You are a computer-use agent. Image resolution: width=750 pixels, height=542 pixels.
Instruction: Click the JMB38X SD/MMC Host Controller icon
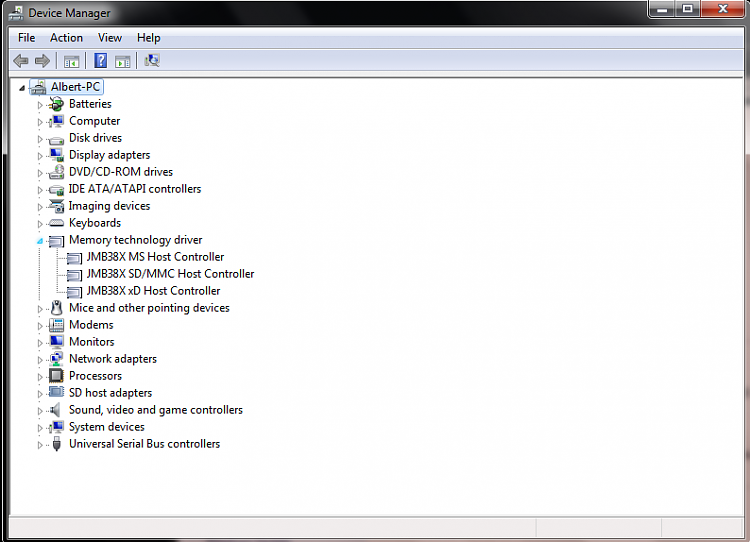[x=74, y=275]
